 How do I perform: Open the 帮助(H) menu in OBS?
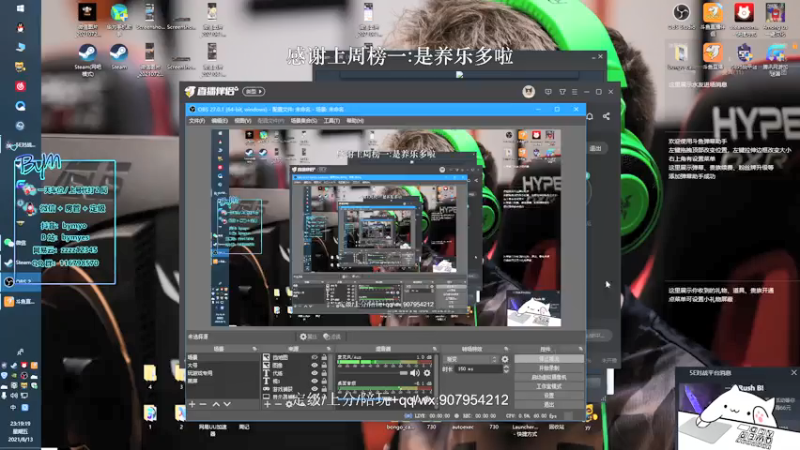coord(355,121)
